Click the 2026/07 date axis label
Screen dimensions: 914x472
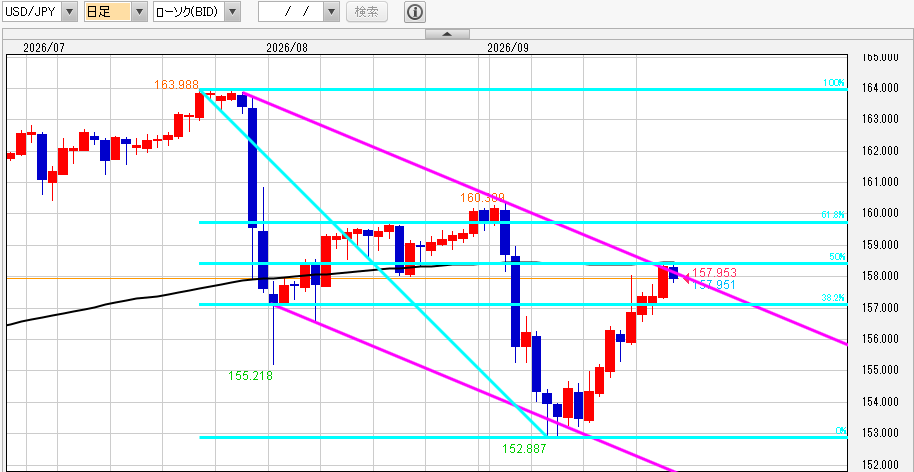coord(44,48)
